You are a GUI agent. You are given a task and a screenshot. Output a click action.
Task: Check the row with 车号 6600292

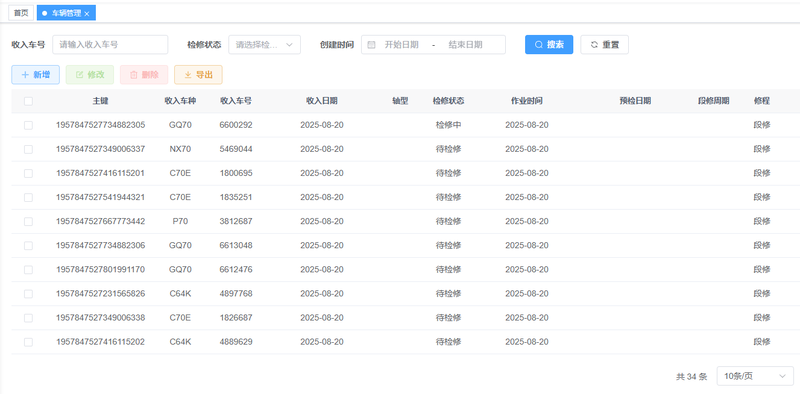(x=28, y=125)
